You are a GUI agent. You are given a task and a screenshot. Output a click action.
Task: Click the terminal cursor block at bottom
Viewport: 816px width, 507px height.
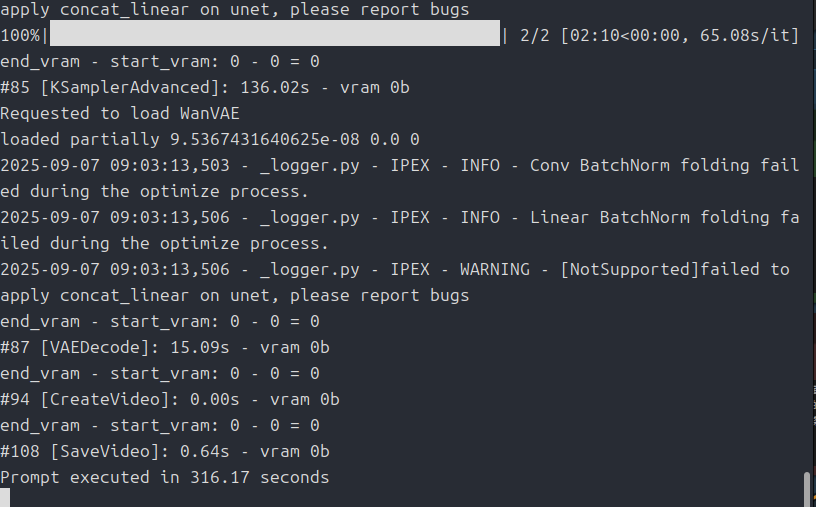5,498
